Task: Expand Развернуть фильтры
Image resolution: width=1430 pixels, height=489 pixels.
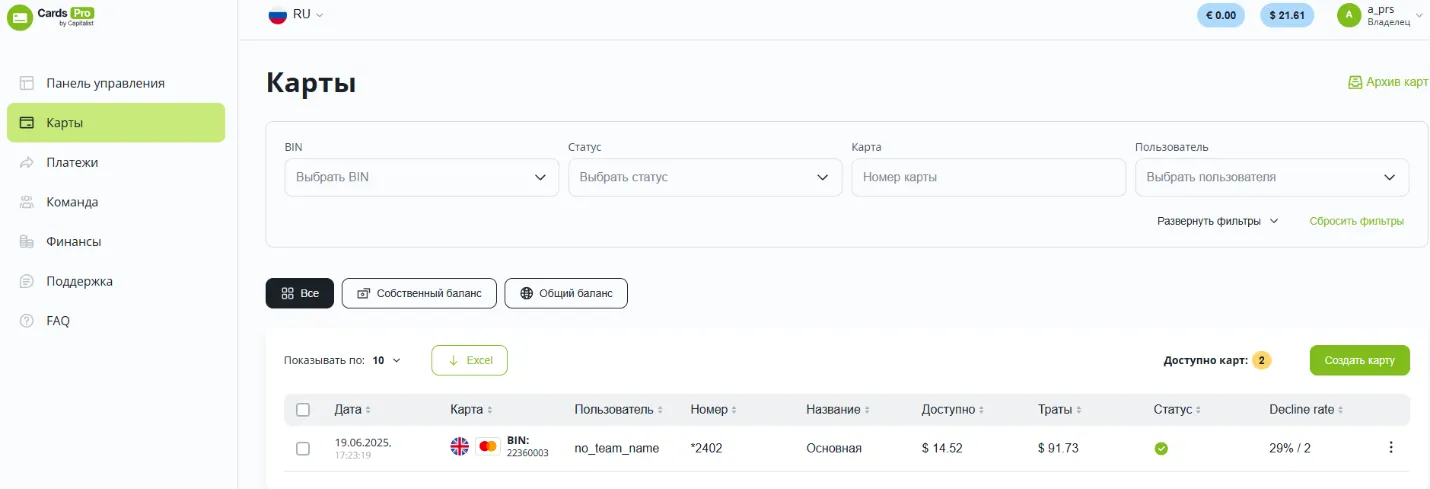Action: pos(1218,221)
